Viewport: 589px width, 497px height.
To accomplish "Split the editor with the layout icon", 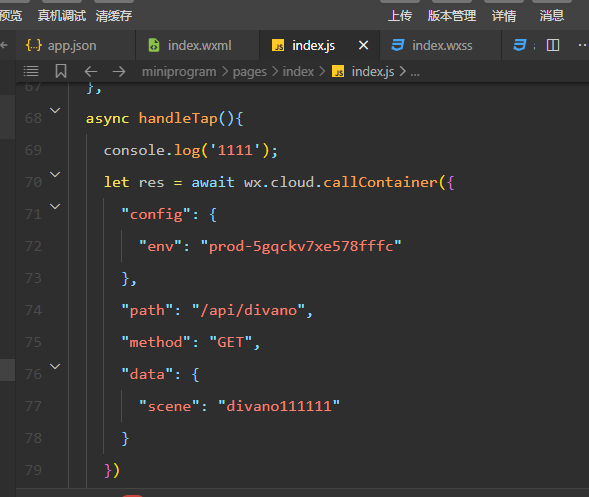I will [x=553, y=45].
